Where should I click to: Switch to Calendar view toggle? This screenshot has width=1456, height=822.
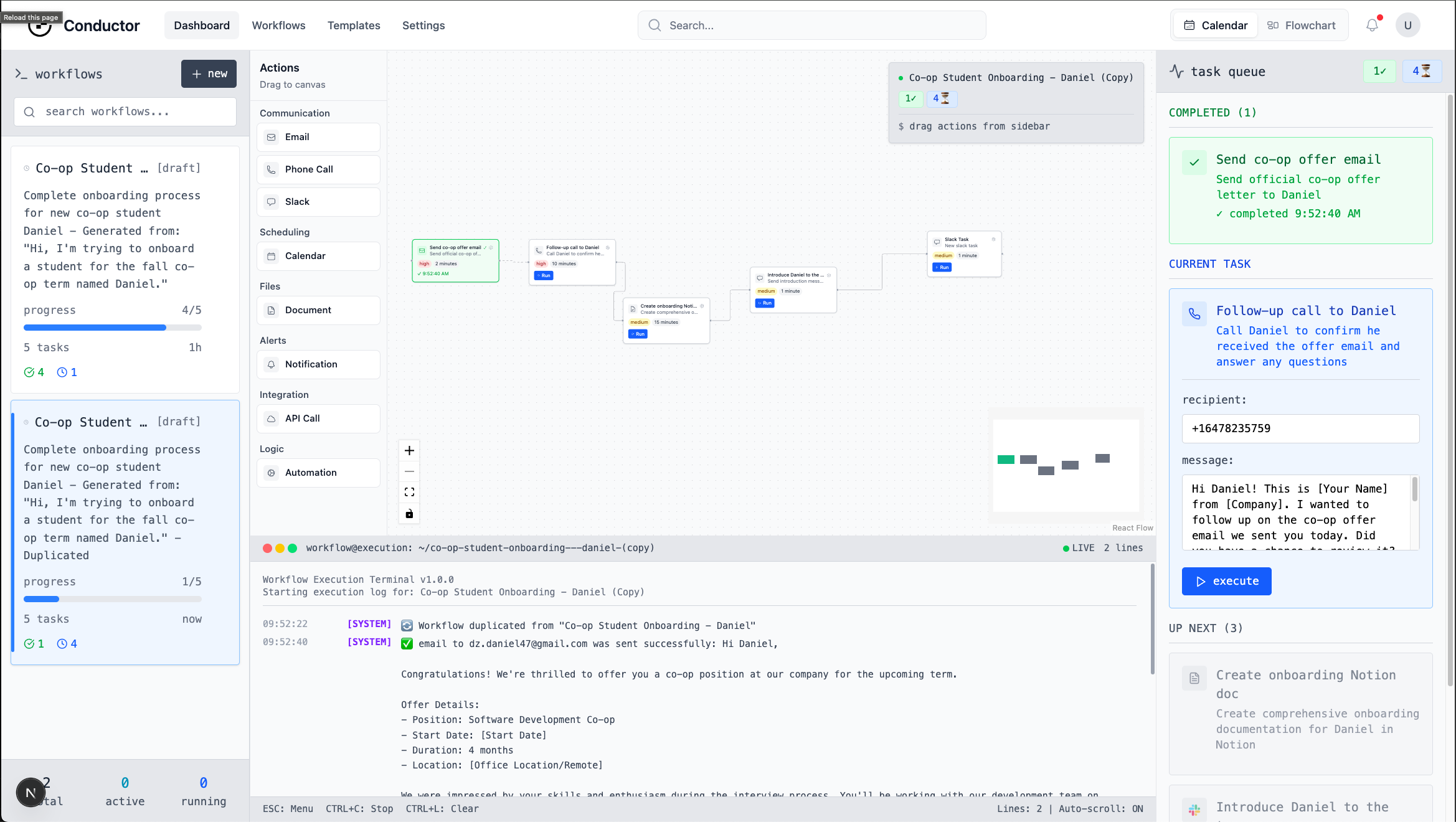[x=1216, y=26]
